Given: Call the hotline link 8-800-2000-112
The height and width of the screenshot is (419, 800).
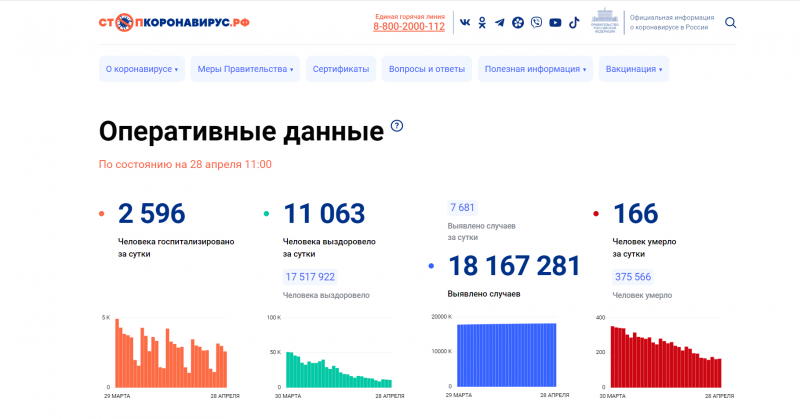Looking at the screenshot, I should pos(409,27).
